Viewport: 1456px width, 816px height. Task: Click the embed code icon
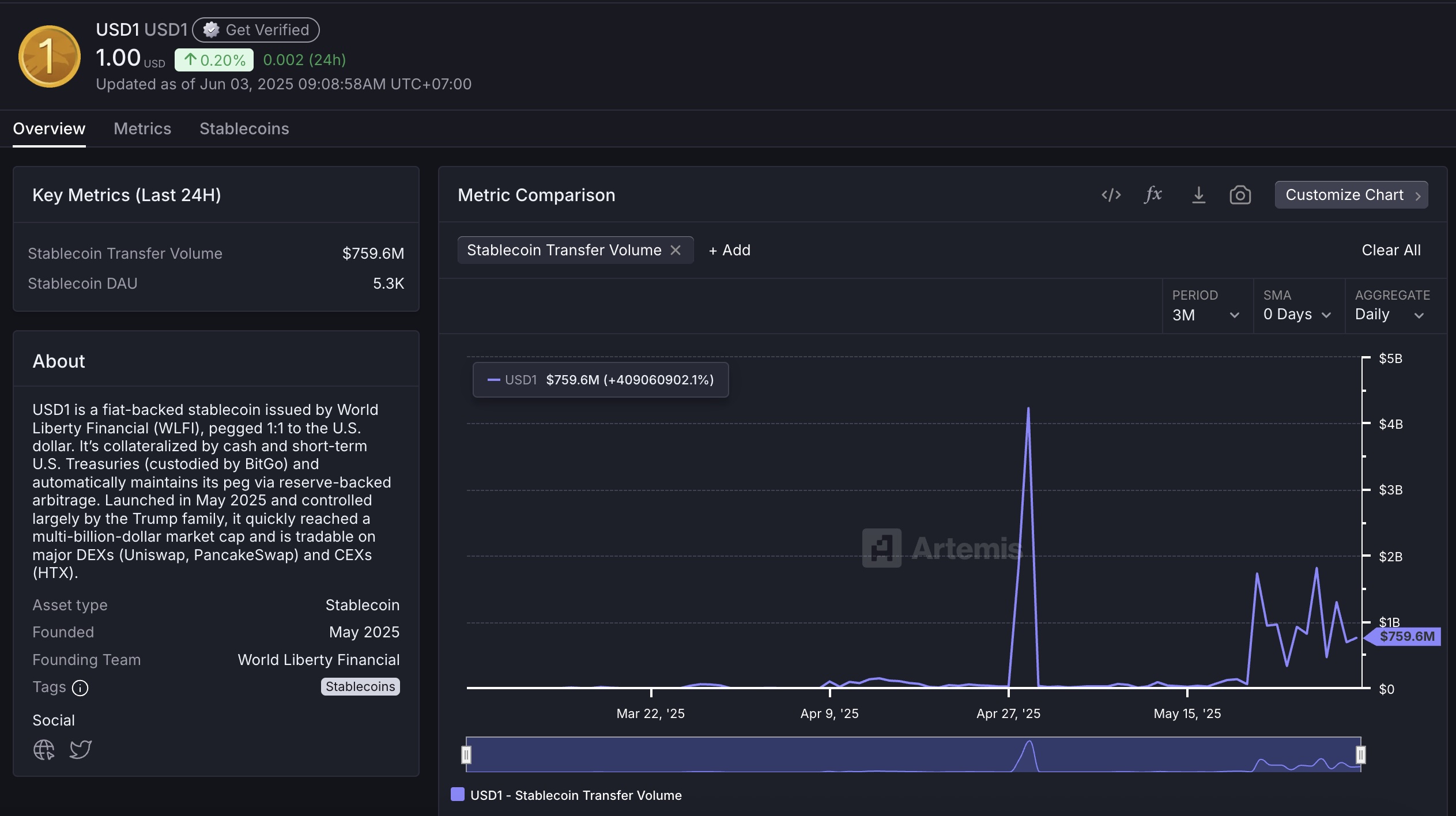[x=1111, y=195]
